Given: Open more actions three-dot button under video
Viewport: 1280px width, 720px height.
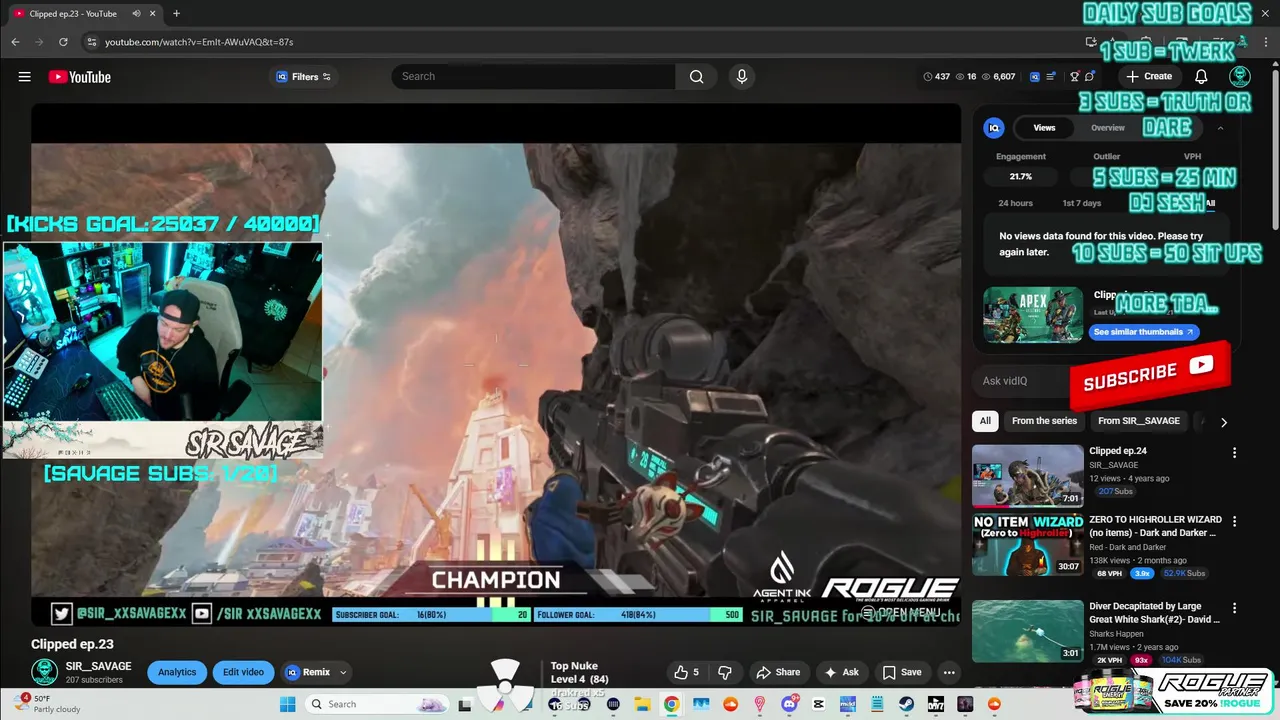Looking at the screenshot, I should 949,672.
